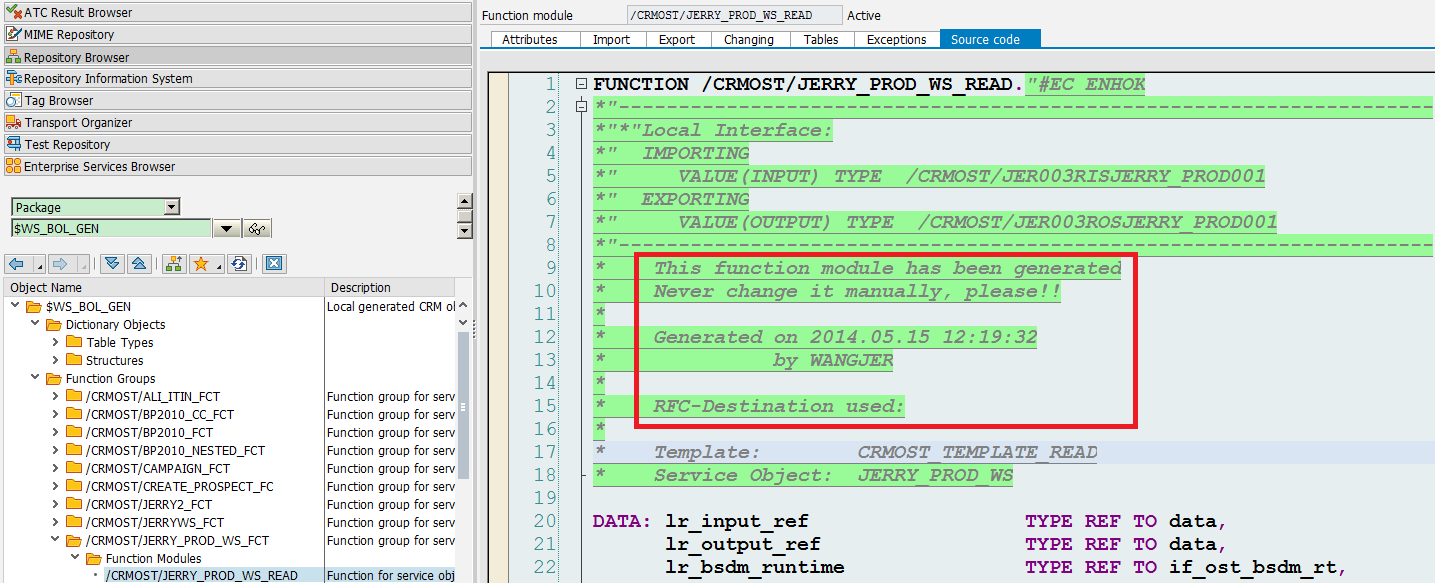
Task: Switch to the Repository Browser
Action: coord(236,57)
